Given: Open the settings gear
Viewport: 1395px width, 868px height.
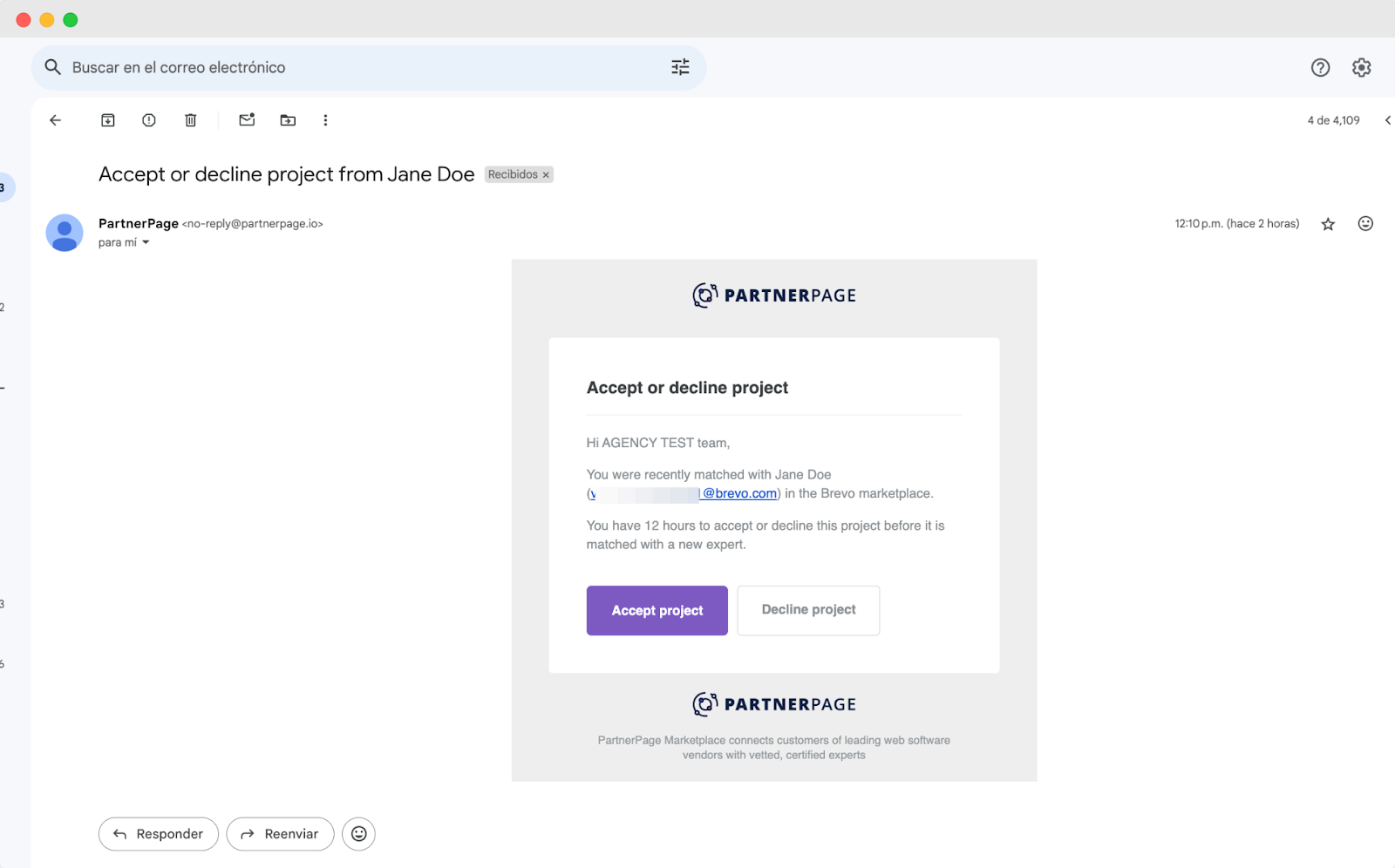Looking at the screenshot, I should 1361,67.
